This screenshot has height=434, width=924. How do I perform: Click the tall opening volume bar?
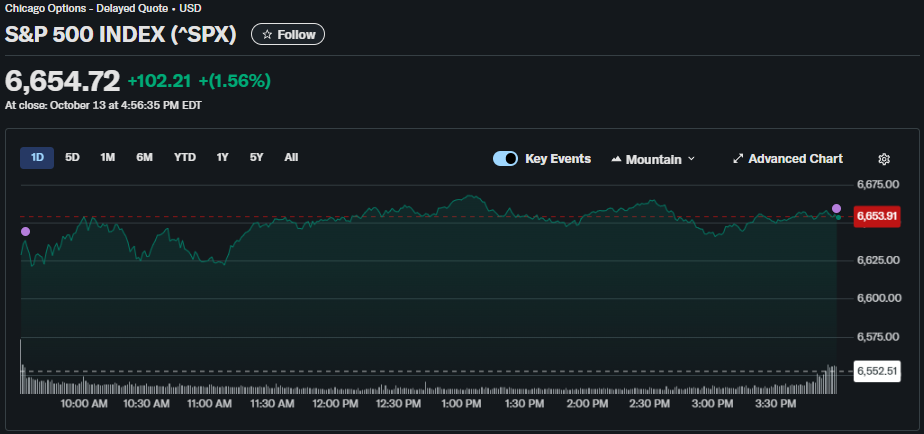(21, 365)
